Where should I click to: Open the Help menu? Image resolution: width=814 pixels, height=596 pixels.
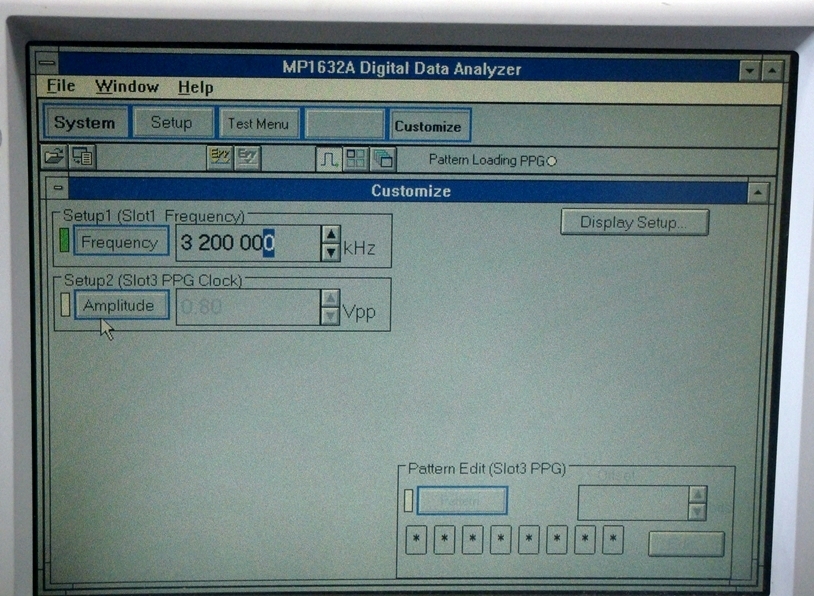[195, 87]
